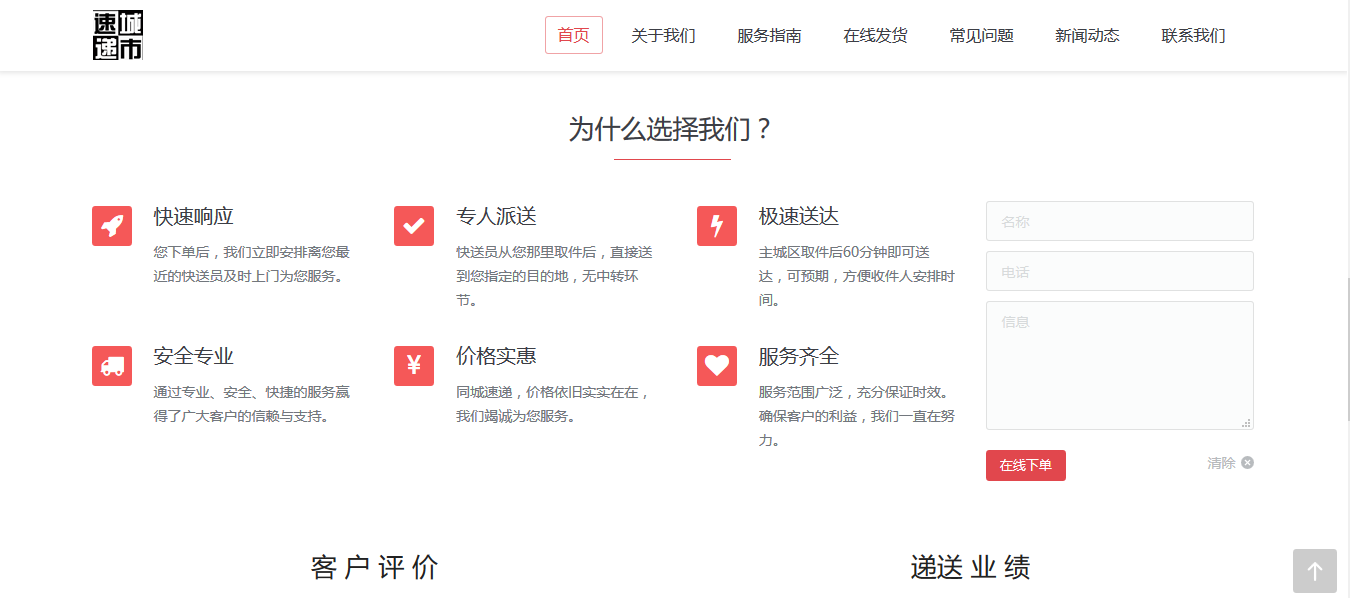Screen dimensions: 1350x598
Task: Click the 速城速市 logo
Action: tap(118, 36)
